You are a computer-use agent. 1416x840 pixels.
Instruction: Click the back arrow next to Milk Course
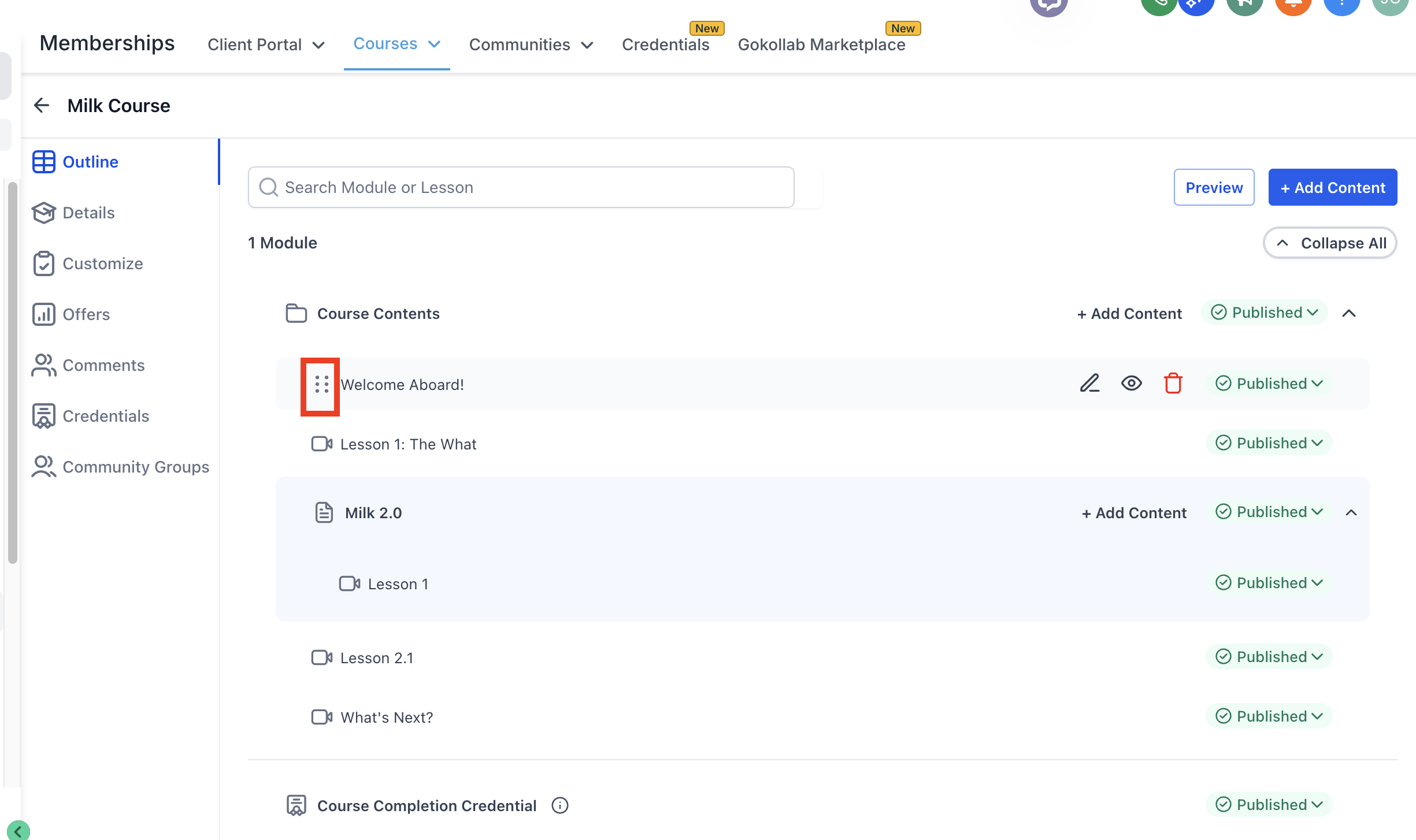pos(42,106)
